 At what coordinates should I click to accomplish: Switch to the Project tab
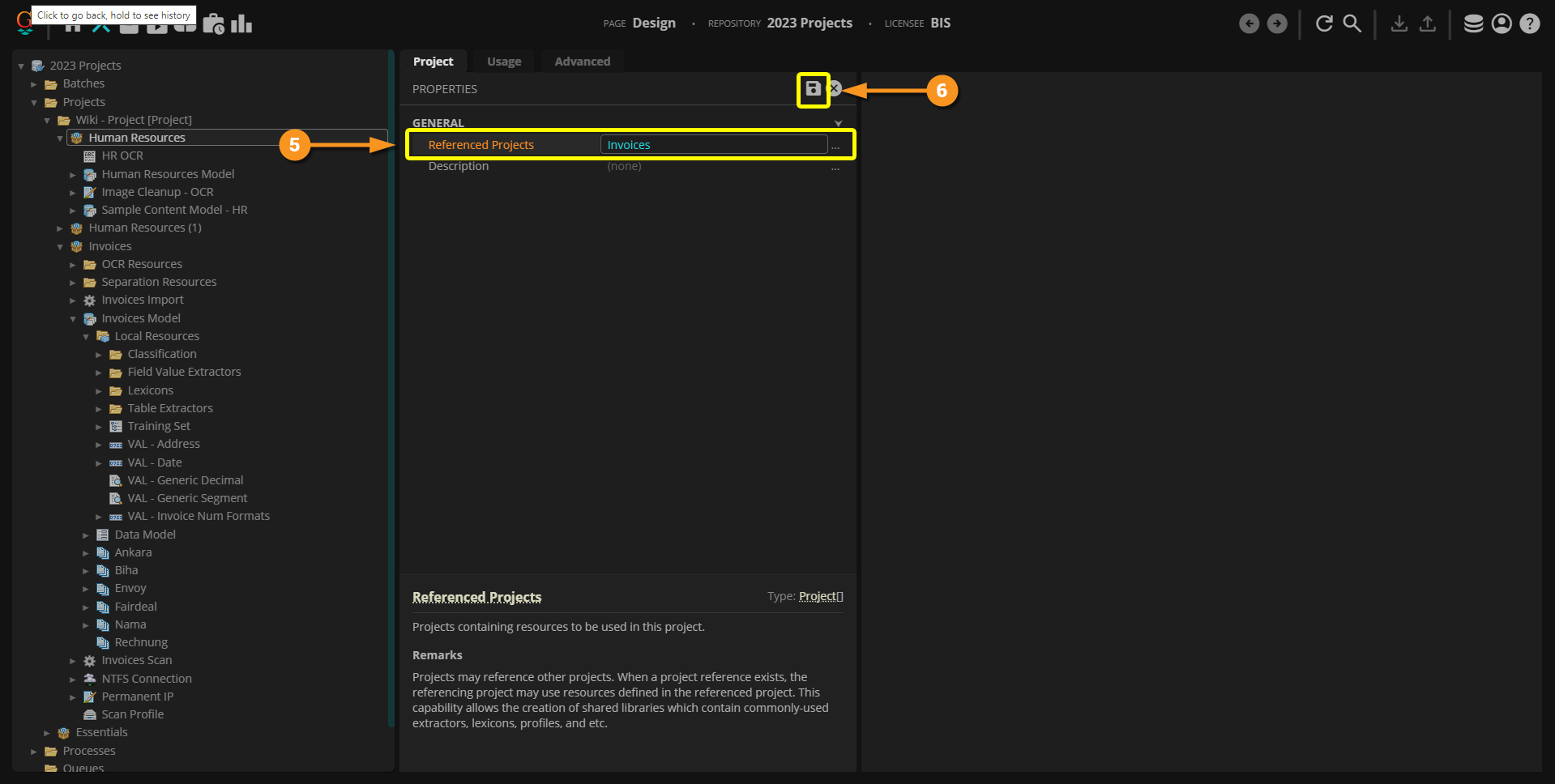[434, 62]
